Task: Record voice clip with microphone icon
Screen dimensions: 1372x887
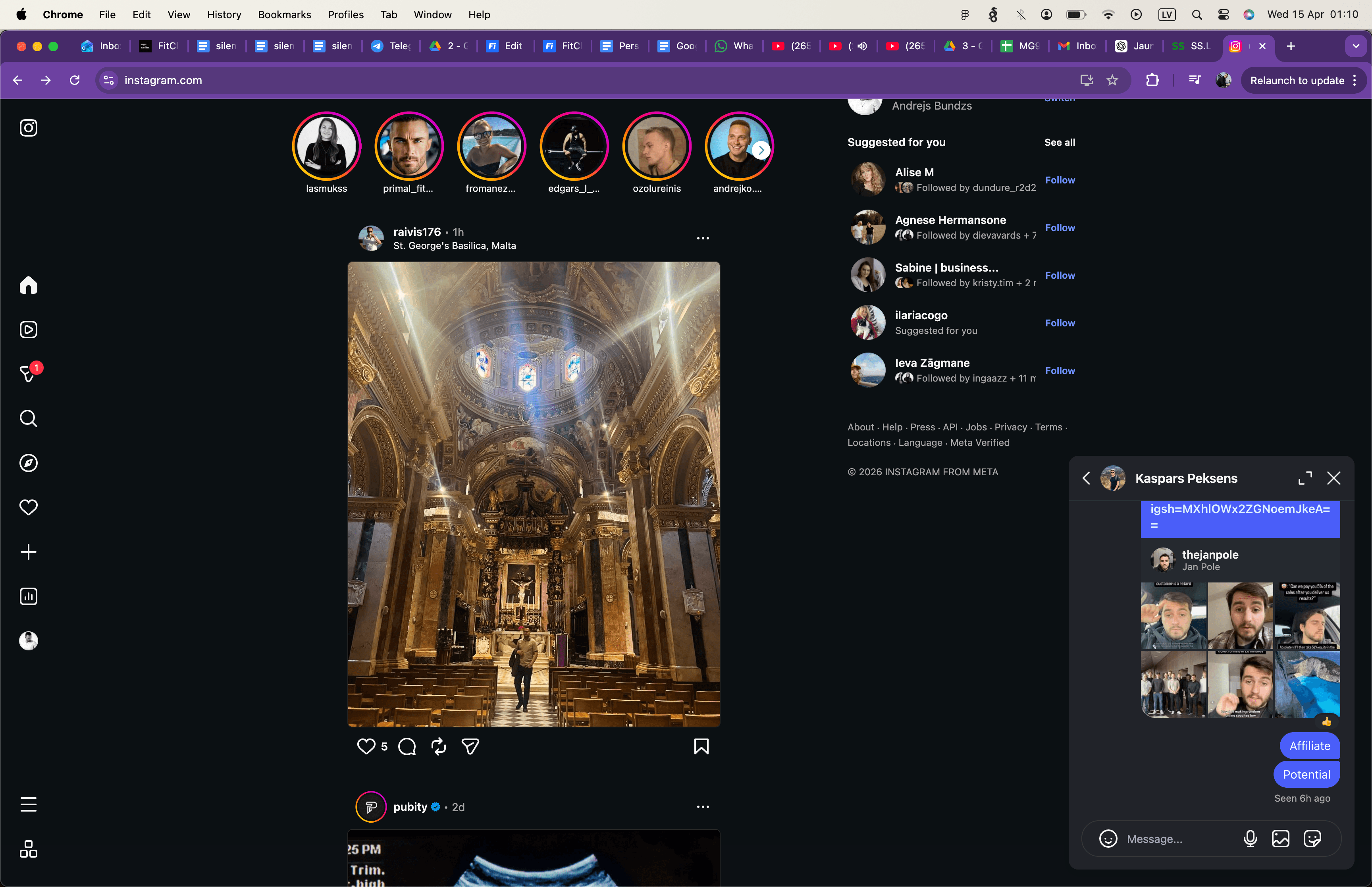Action: coord(1250,839)
